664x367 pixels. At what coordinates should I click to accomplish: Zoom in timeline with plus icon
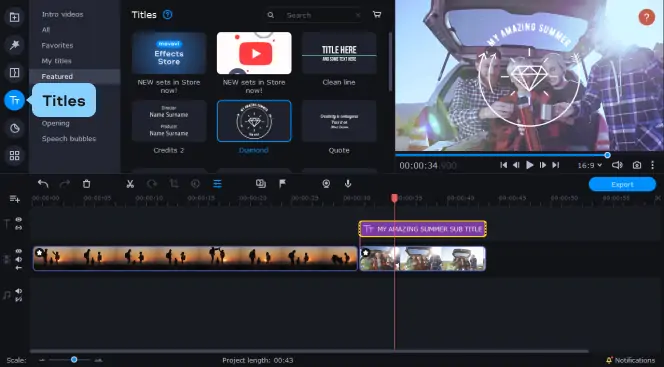(x=98, y=360)
